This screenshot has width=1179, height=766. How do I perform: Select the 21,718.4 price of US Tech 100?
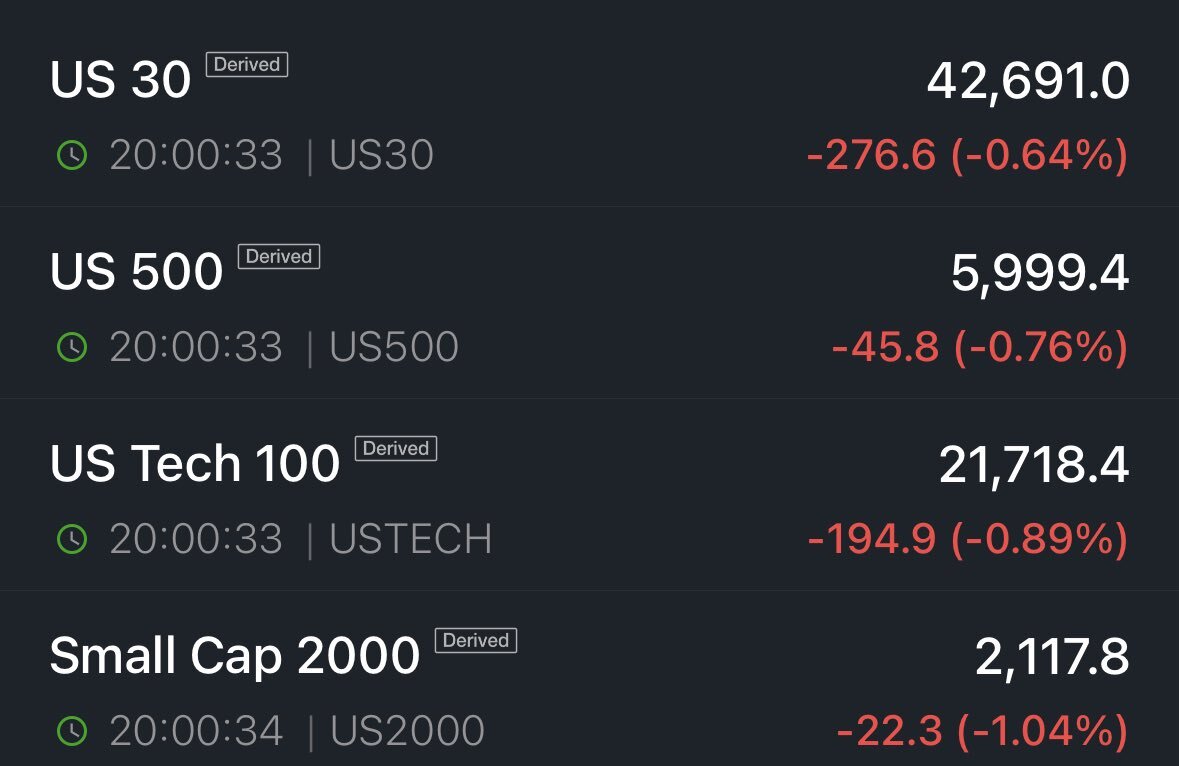click(x=1034, y=465)
